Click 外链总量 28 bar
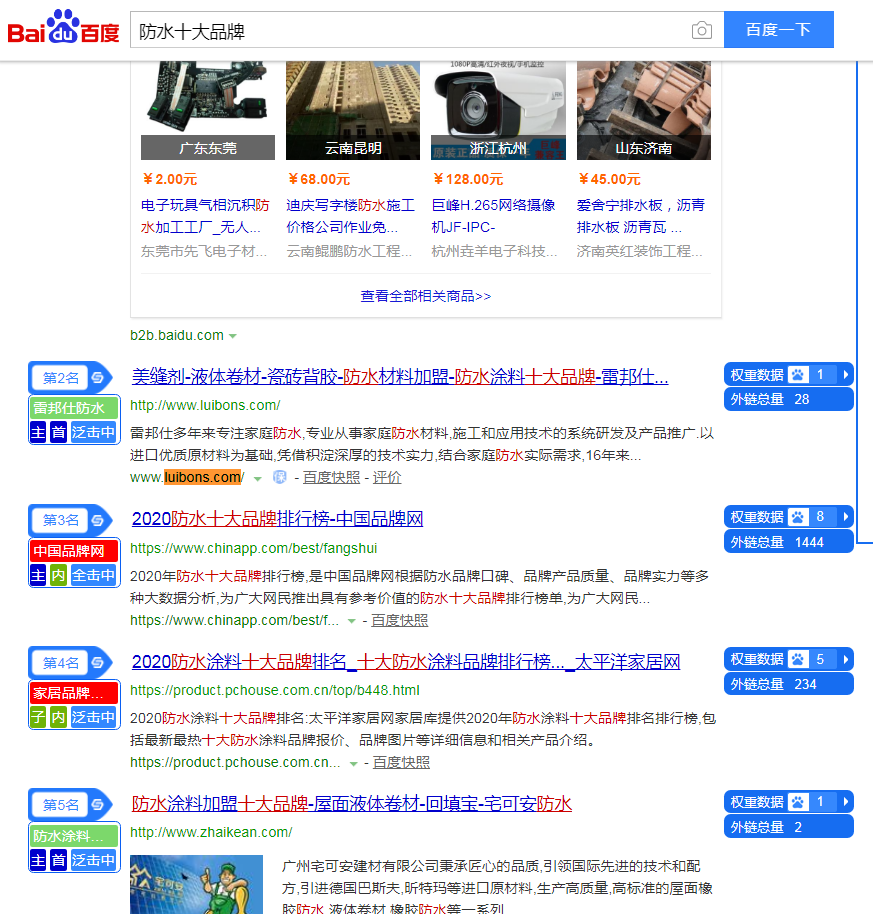The image size is (873, 914). [788, 399]
